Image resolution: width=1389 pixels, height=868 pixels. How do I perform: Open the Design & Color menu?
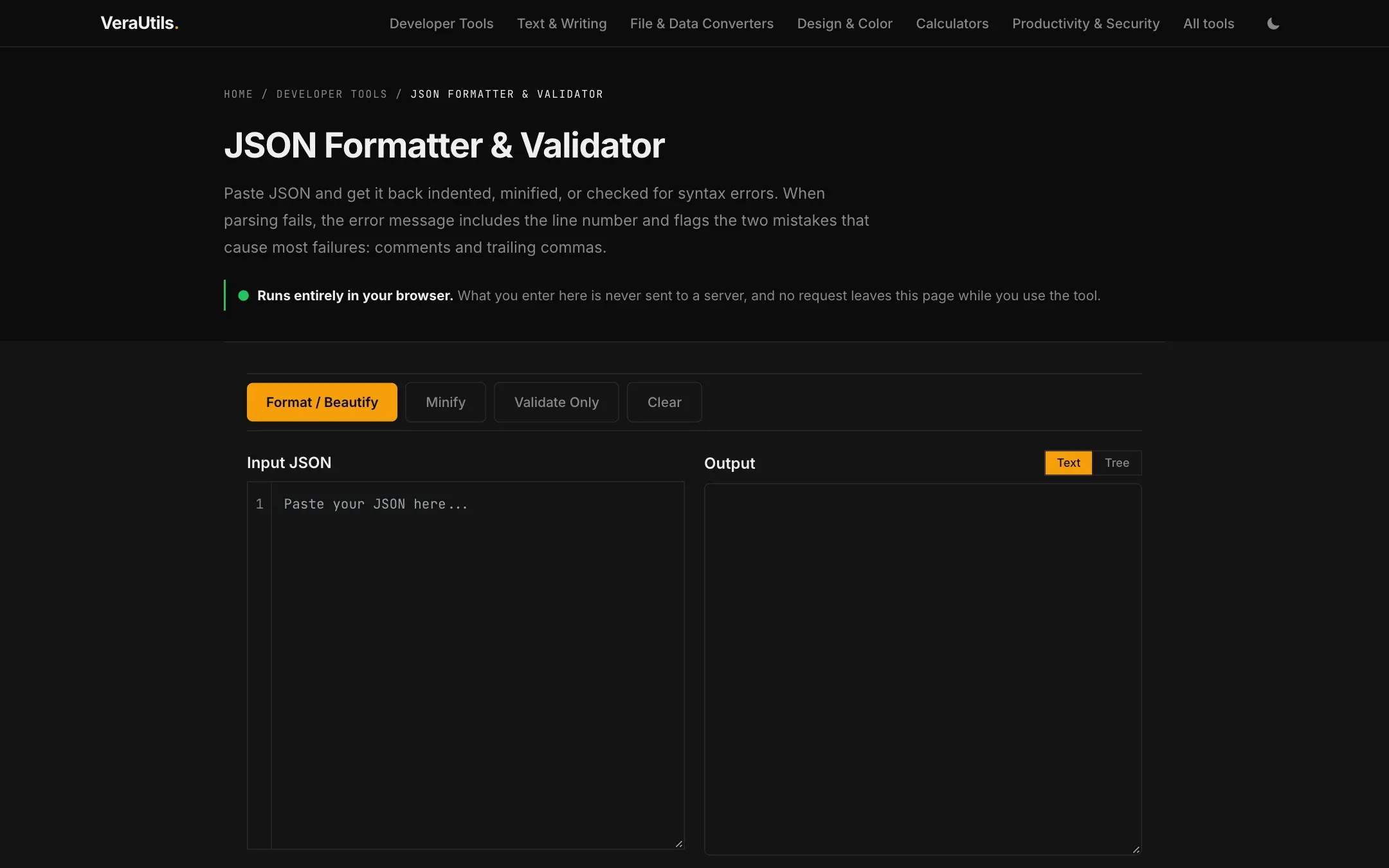844,24
